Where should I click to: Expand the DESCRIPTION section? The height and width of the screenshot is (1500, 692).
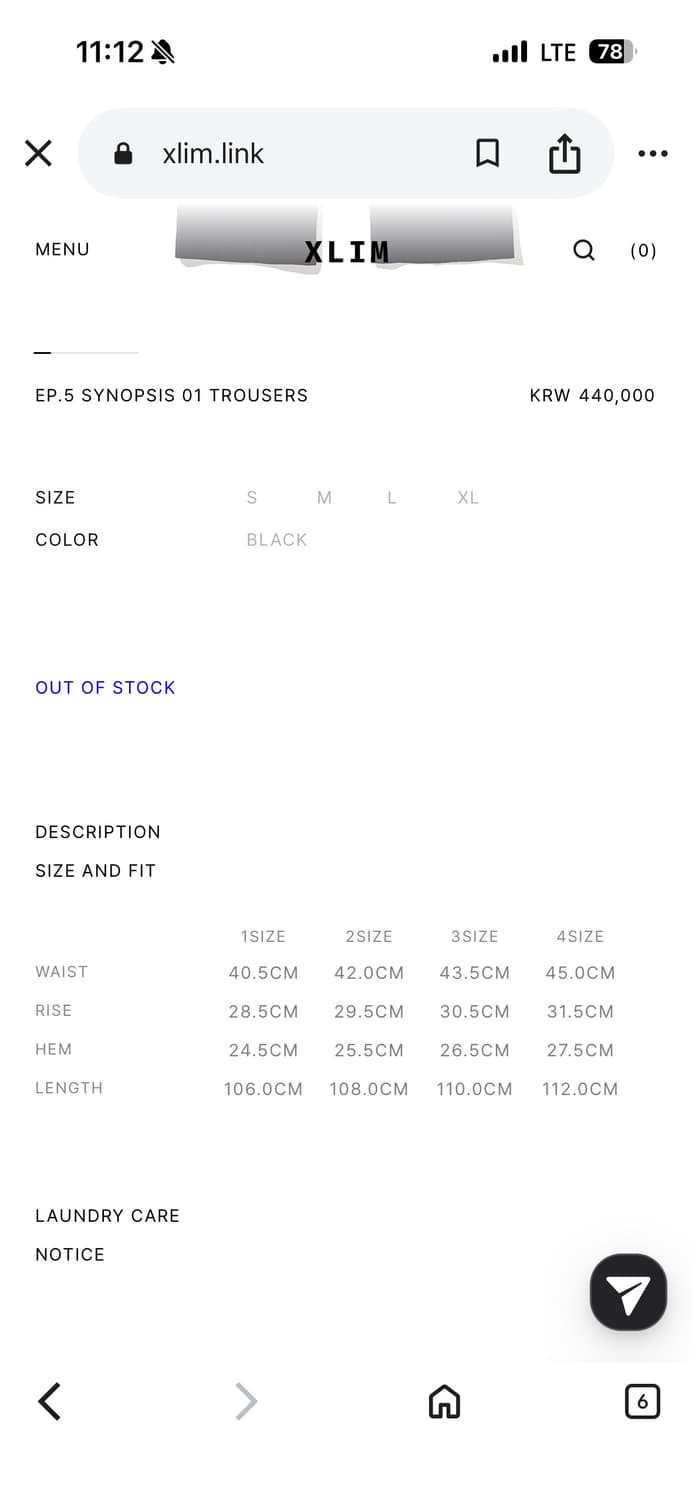tap(98, 832)
